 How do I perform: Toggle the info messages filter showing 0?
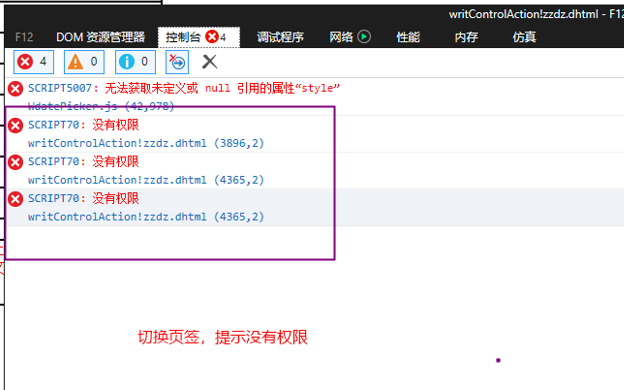coord(135,62)
